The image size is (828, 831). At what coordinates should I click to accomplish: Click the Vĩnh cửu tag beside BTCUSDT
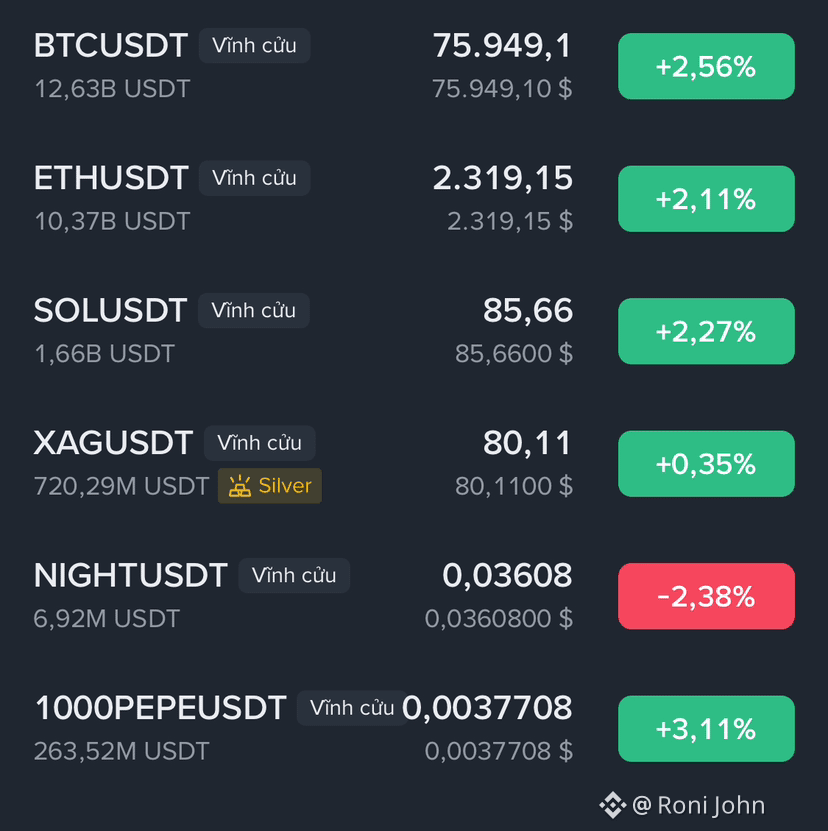254,46
